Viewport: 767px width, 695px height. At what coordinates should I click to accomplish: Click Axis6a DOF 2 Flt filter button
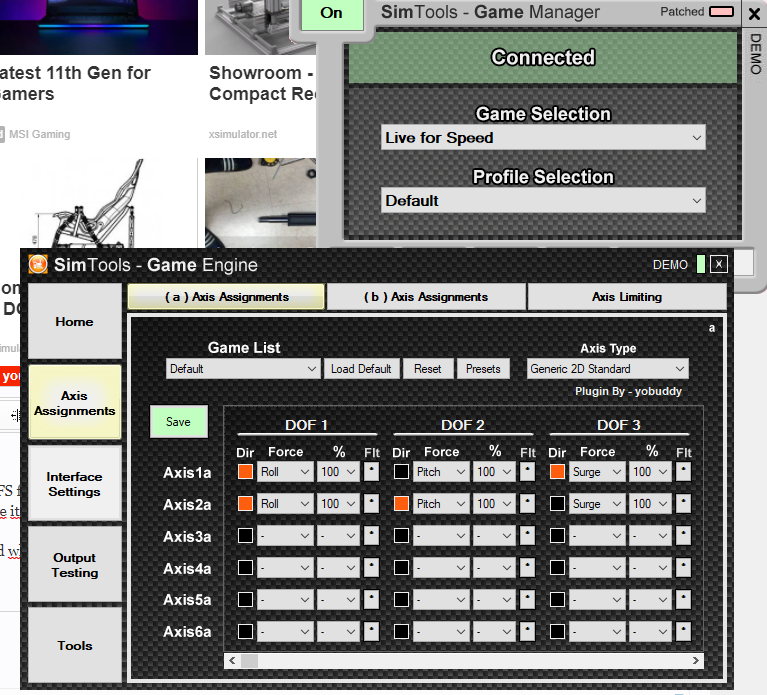pyautogui.click(x=527, y=631)
